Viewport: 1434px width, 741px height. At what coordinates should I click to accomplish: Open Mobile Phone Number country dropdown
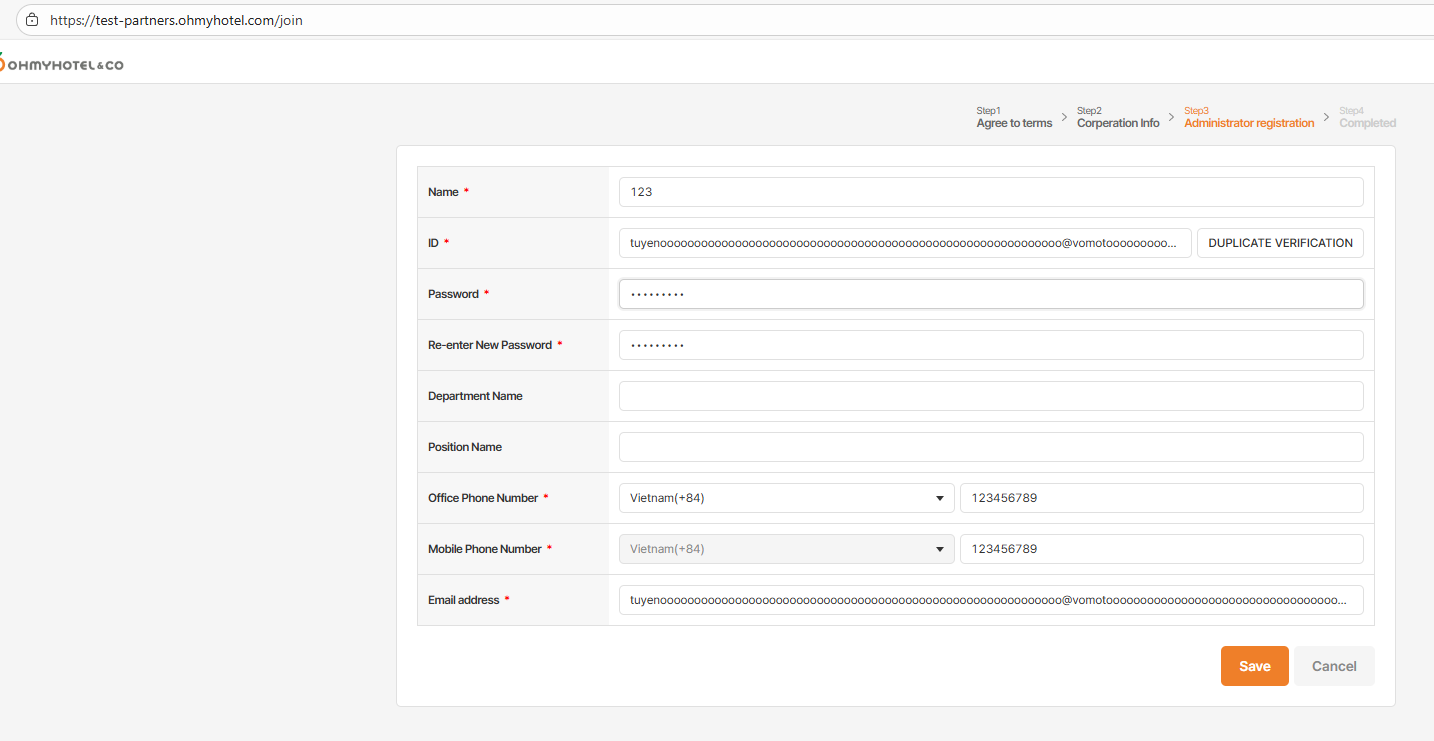click(786, 549)
